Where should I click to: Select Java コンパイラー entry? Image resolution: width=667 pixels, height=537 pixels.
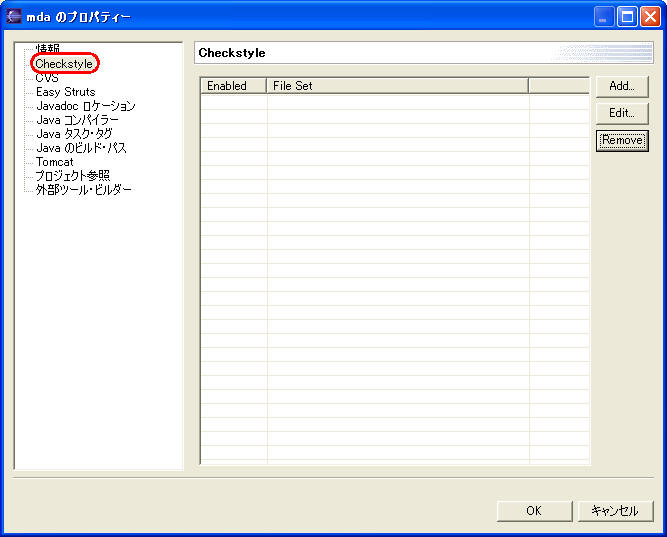[x=77, y=120]
